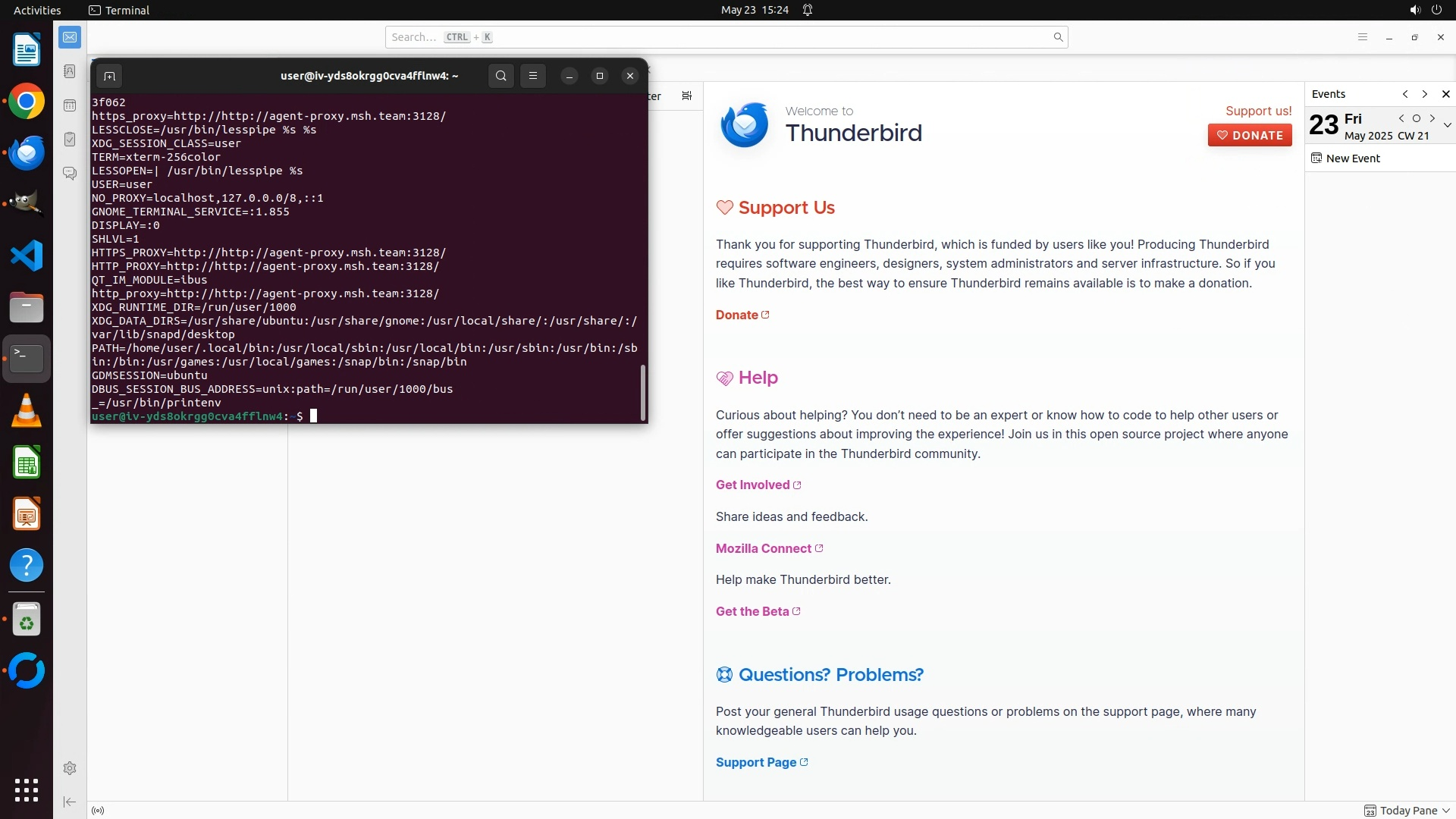Open Address Book from Thunderbird spaces bar
This screenshot has height=819, width=1456.
coord(70,71)
